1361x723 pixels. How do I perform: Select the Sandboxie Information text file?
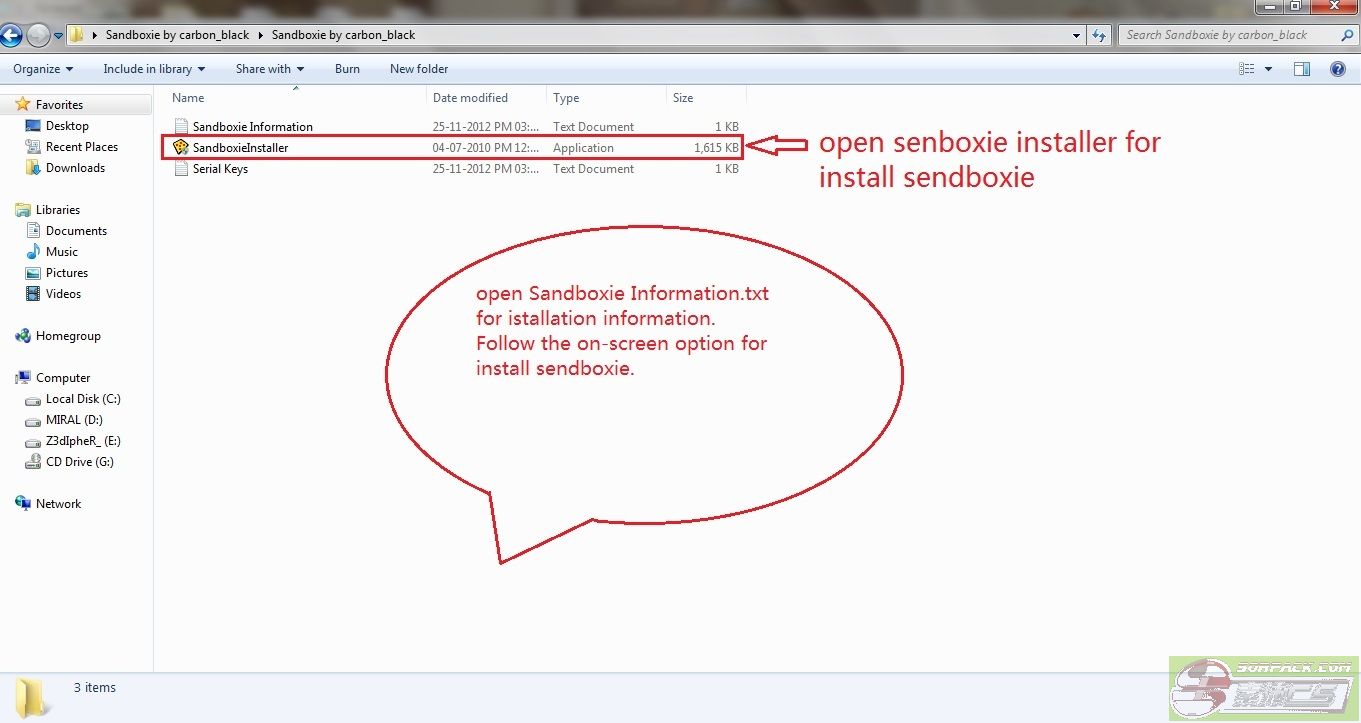pyautogui.click(x=252, y=127)
